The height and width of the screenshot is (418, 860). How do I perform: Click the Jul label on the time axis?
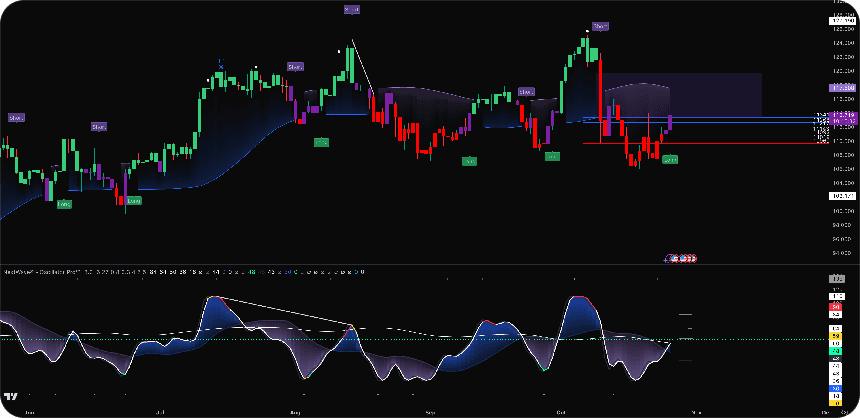pos(161,411)
